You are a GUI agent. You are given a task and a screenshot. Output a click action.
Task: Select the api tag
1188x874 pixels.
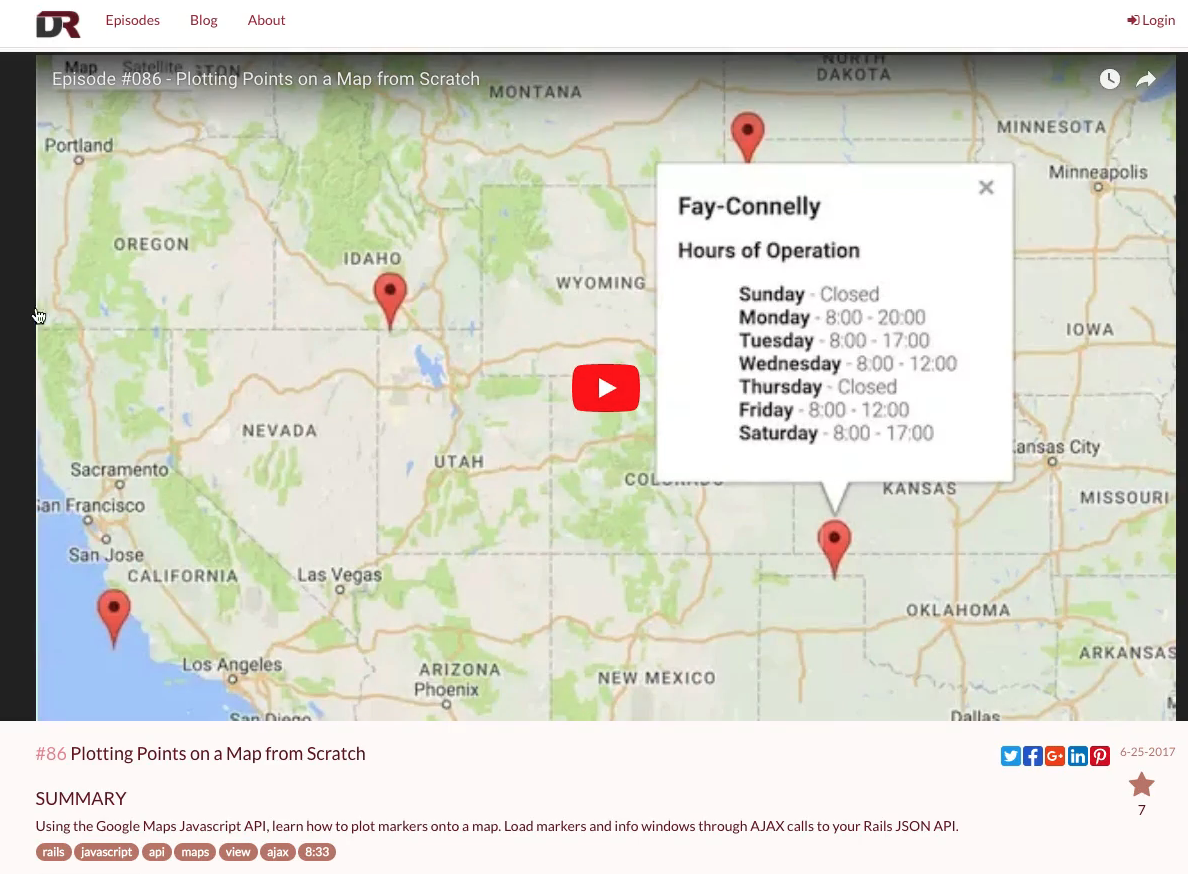click(x=157, y=852)
